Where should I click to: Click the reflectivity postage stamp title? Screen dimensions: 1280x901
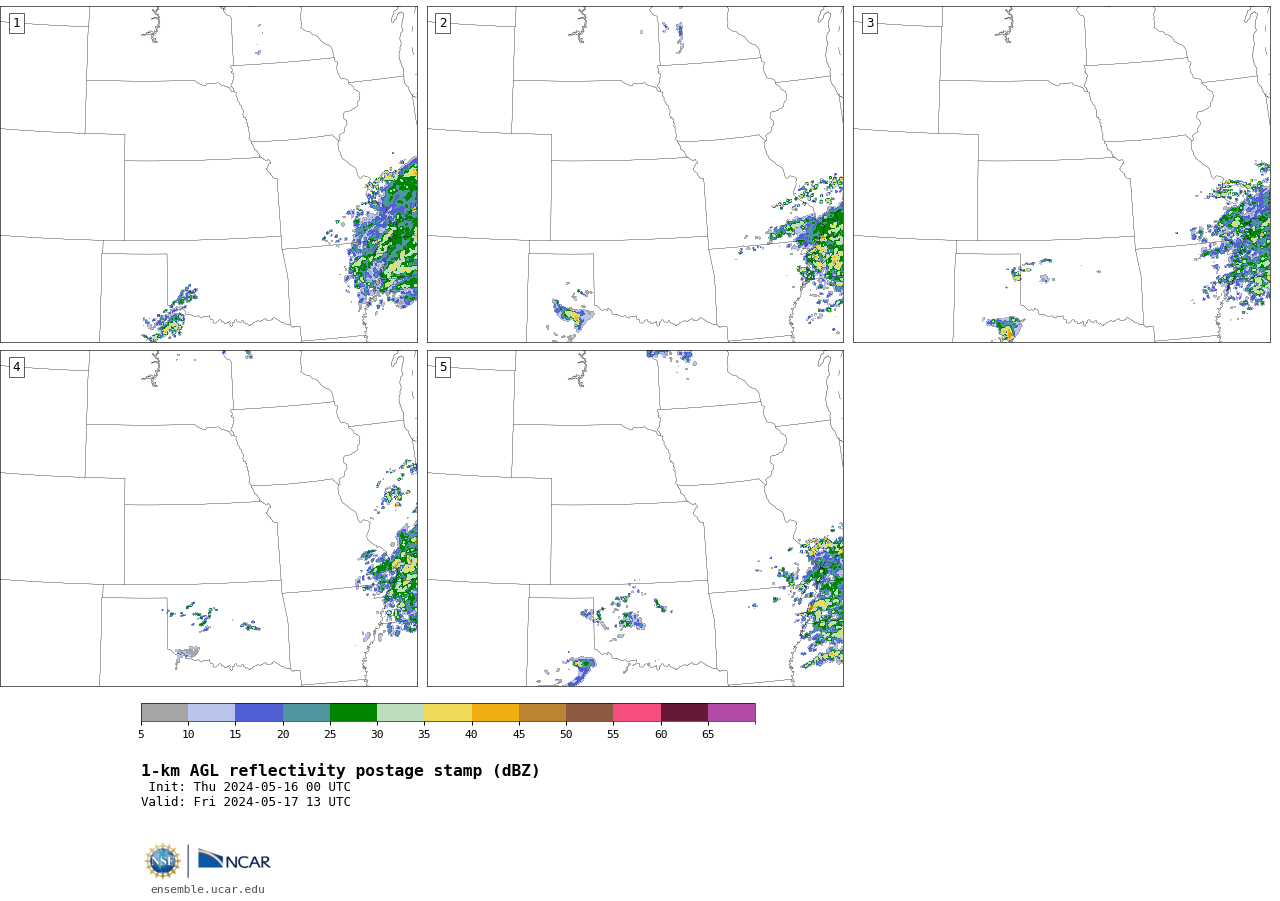[340, 771]
